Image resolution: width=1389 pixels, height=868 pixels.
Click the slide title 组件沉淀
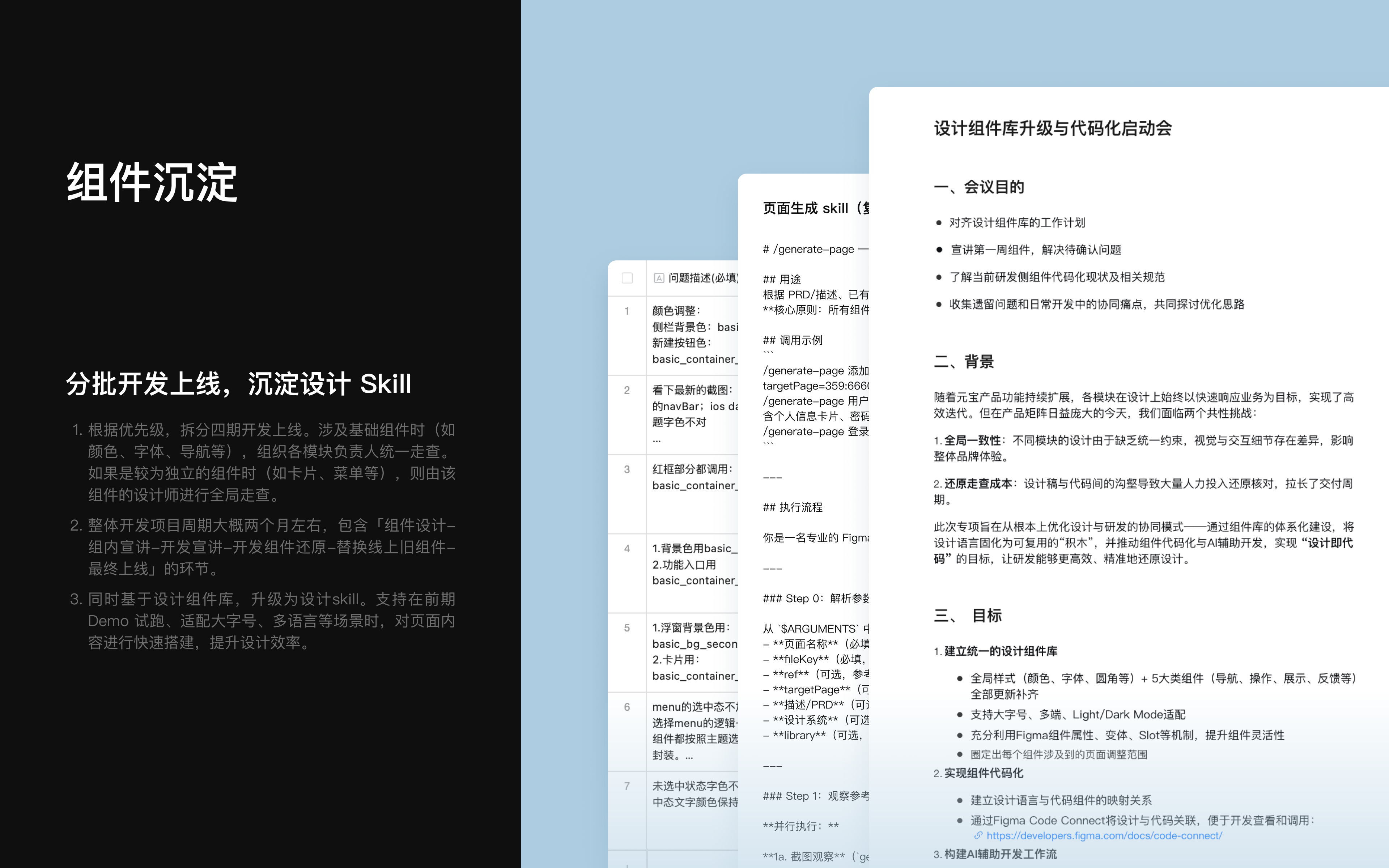pos(152,183)
